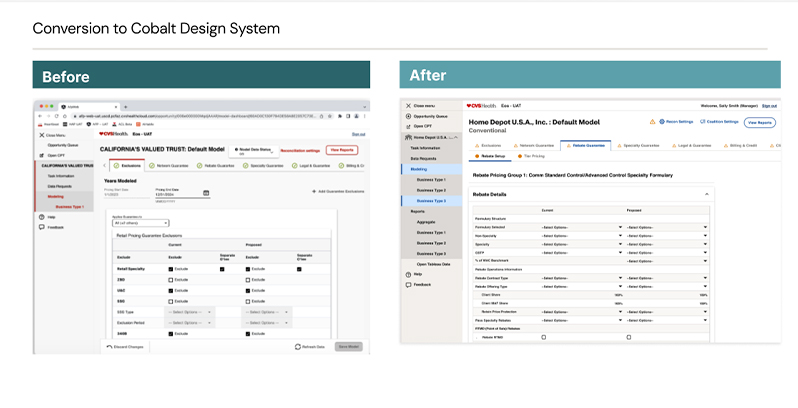Click the tab scroll left chevron before Exclusions
The image size is (798, 408).
104,166
